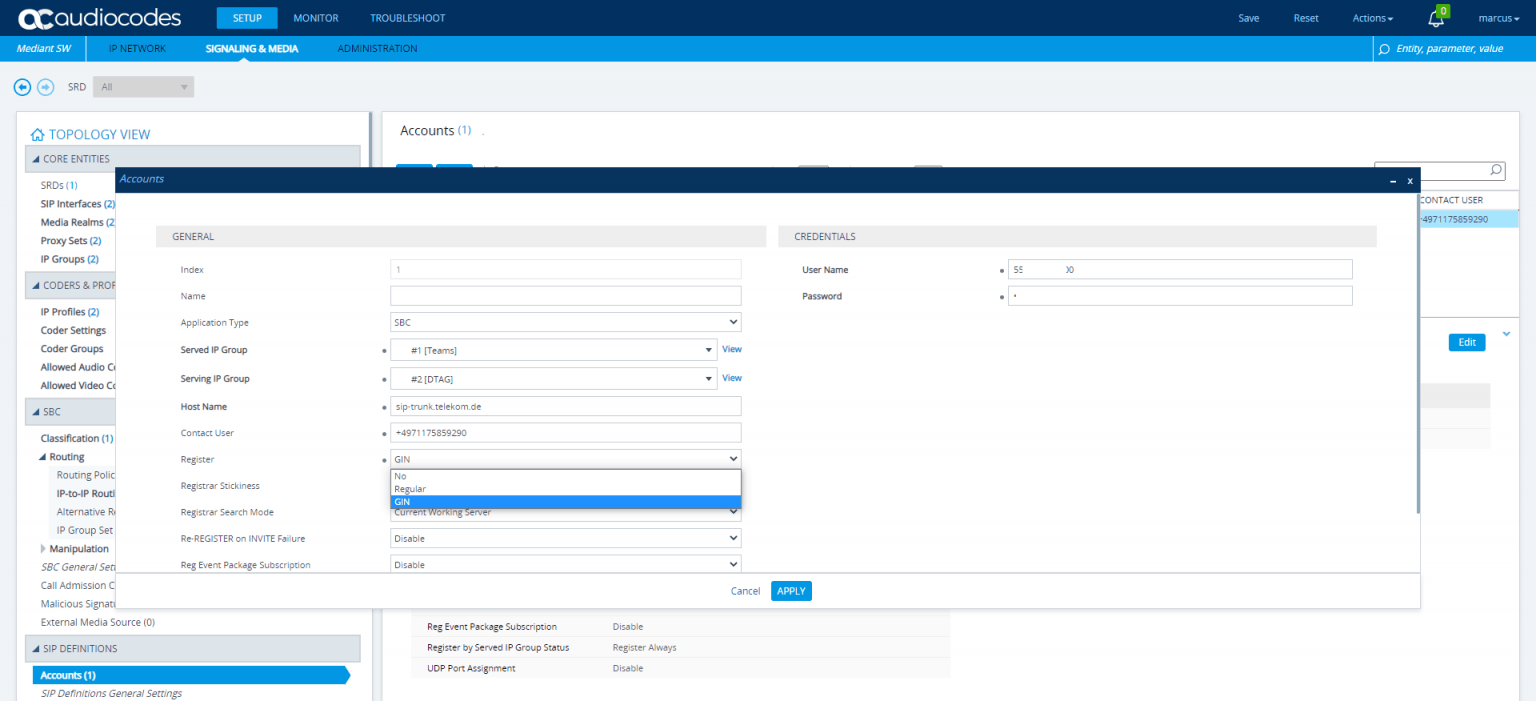The image size is (1536, 701).
Task: Click the back navigation arrow icon
Action: click(21, 87)
